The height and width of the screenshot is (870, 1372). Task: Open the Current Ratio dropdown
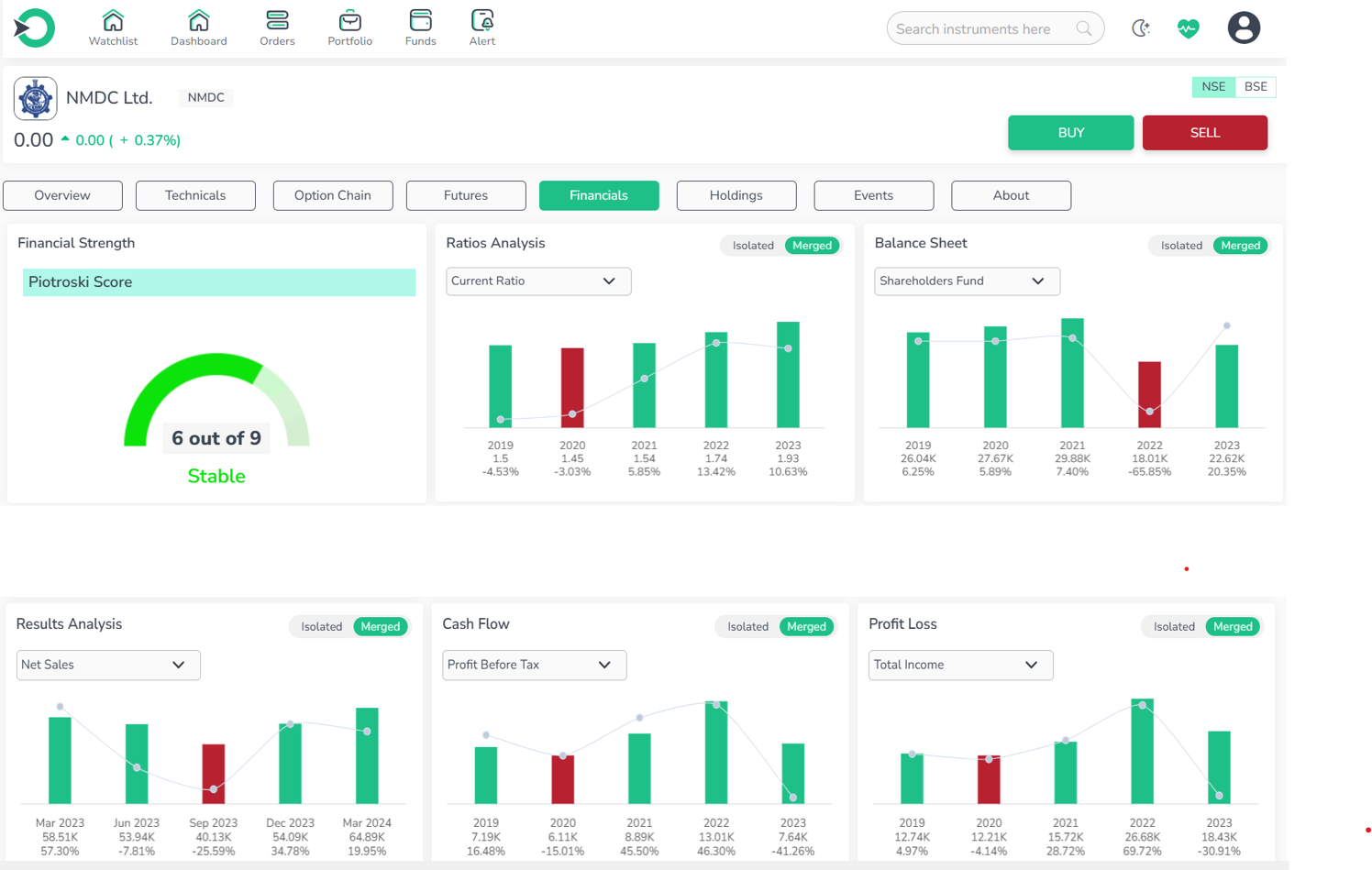538,281
